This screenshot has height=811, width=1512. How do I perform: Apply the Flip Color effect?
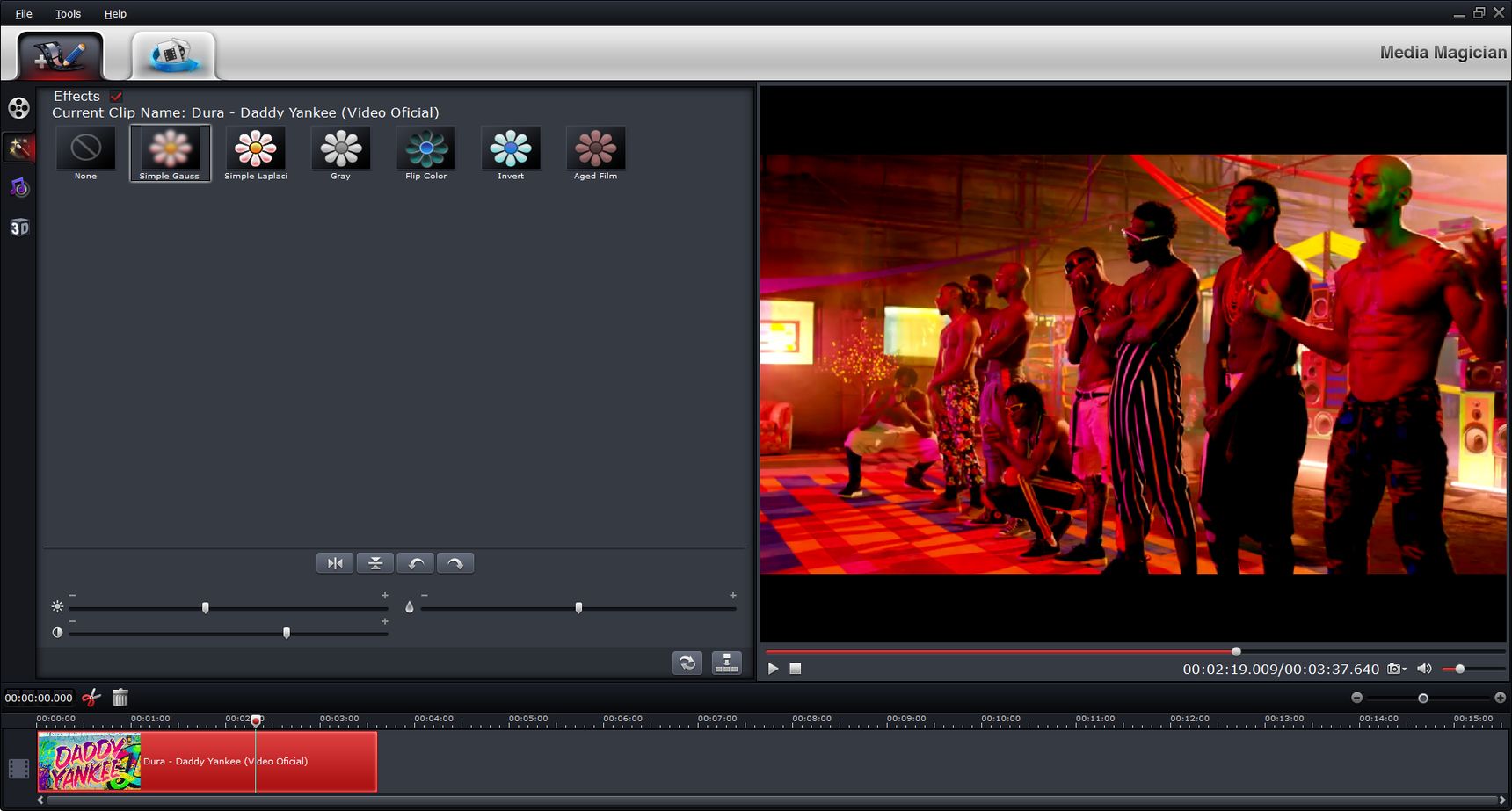(425, 153)
